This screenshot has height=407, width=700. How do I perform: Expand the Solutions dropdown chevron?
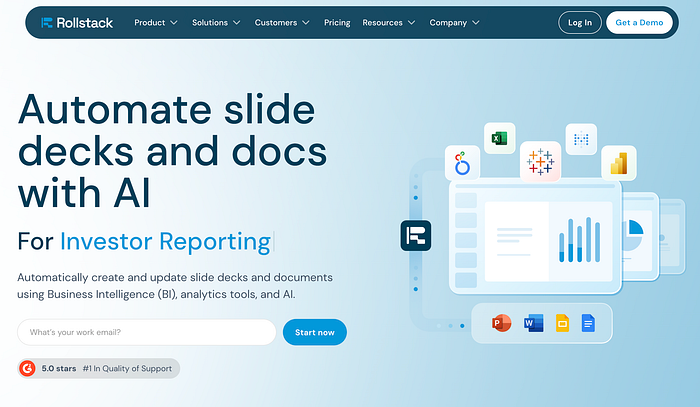coord(237,23)
